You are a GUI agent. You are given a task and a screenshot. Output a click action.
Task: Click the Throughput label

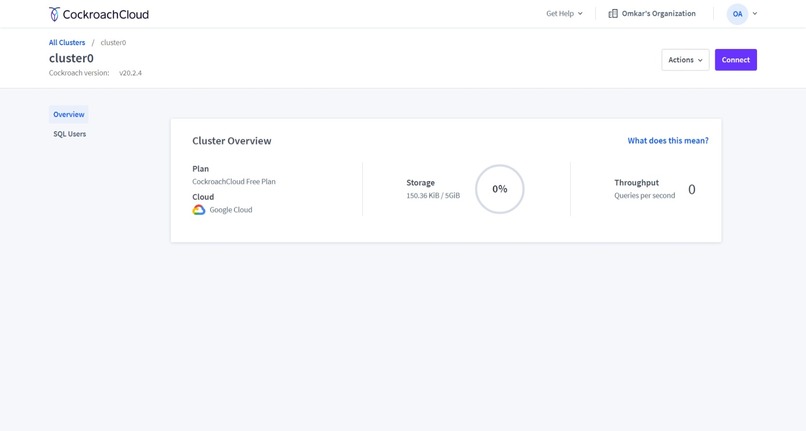pos(636,183)
